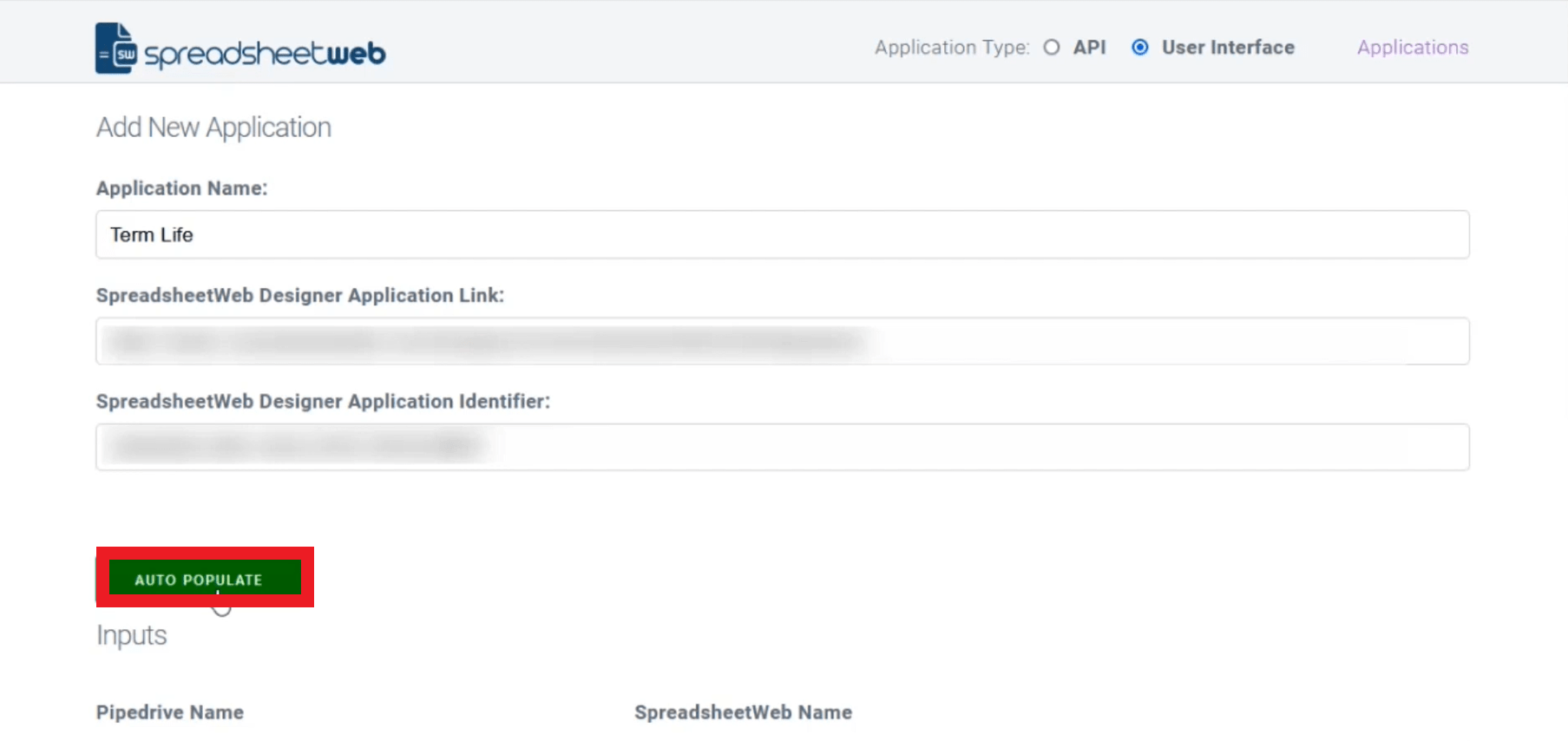Viewport: 1568px width, 741px height.
Task: Open the Applications link
Action: click(1412, 48)
